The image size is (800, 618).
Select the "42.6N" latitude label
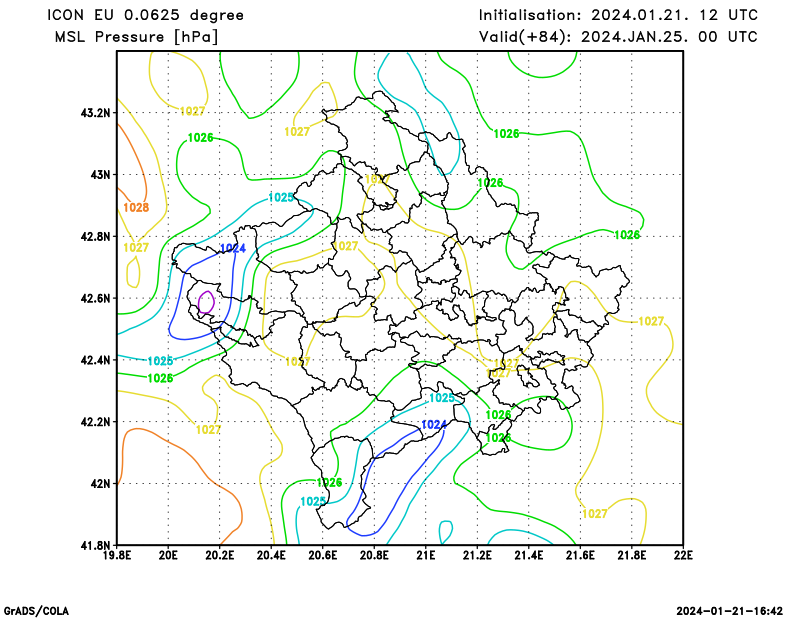(95, 299)
